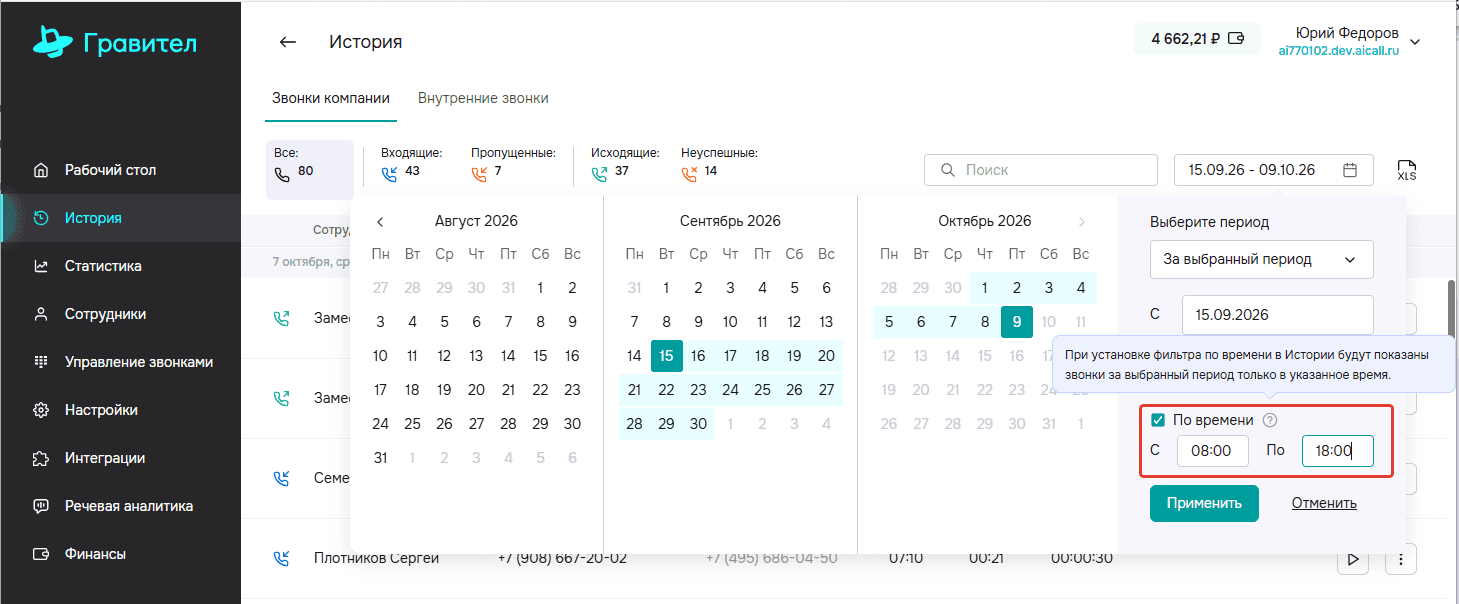1459x604 pixels.
Task: Click the start date field 15.09.2026
Action: [1278, 314]
